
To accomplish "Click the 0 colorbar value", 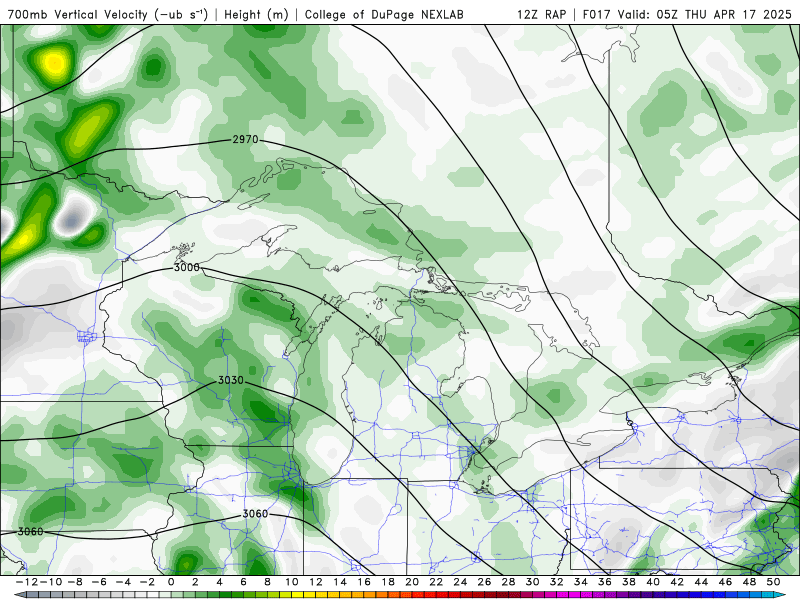I will 171,582.
